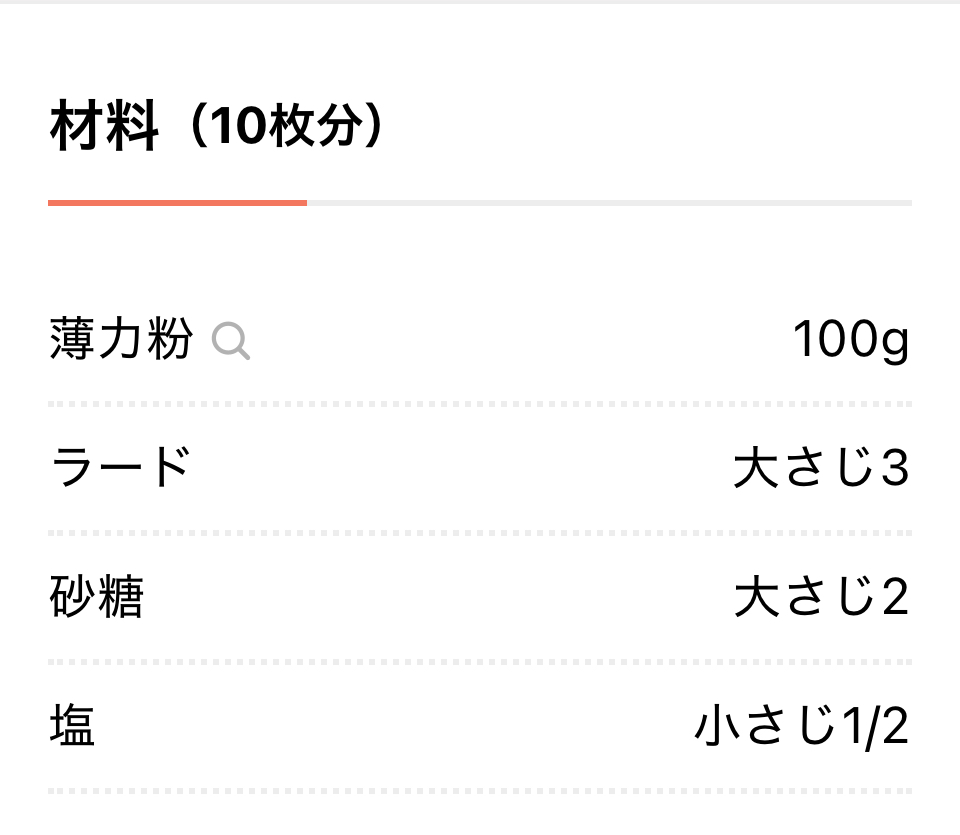
Task: Tap the ラード ingredient name
Action: [x=121, y=466]
